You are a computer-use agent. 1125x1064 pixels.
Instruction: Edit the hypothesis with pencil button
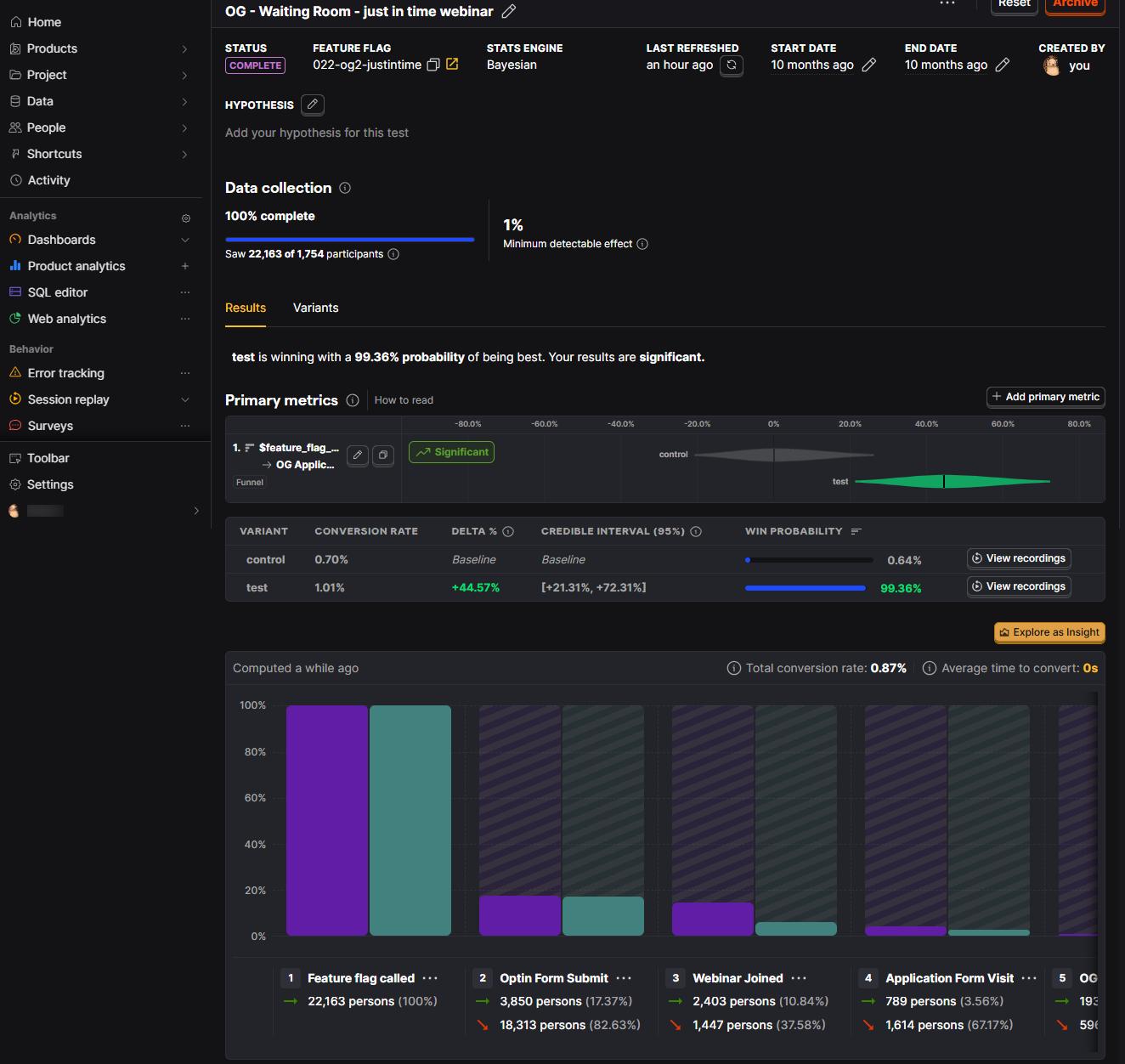point(313,105)
